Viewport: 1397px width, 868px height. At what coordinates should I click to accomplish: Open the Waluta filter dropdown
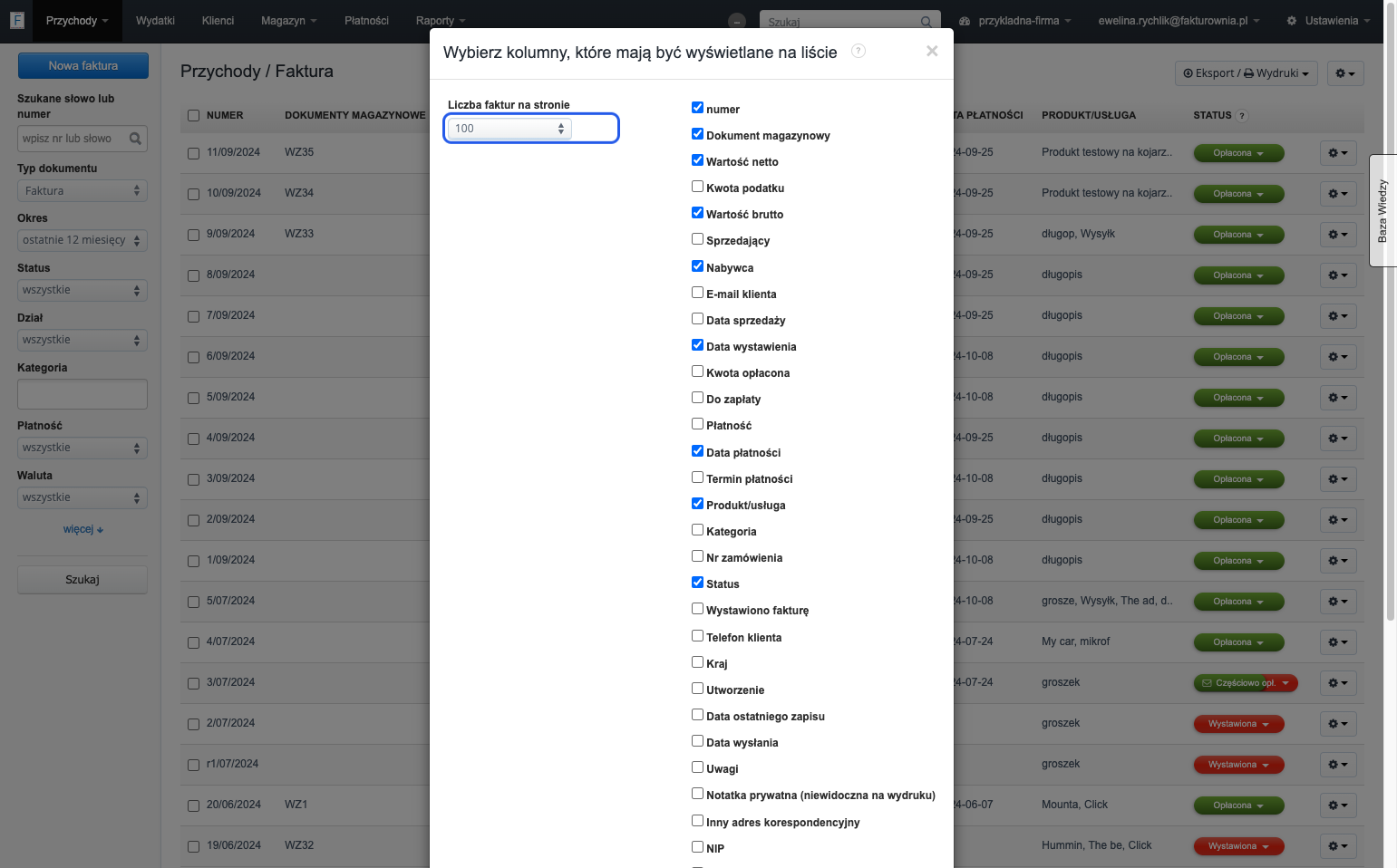click(x=82, y=498)
